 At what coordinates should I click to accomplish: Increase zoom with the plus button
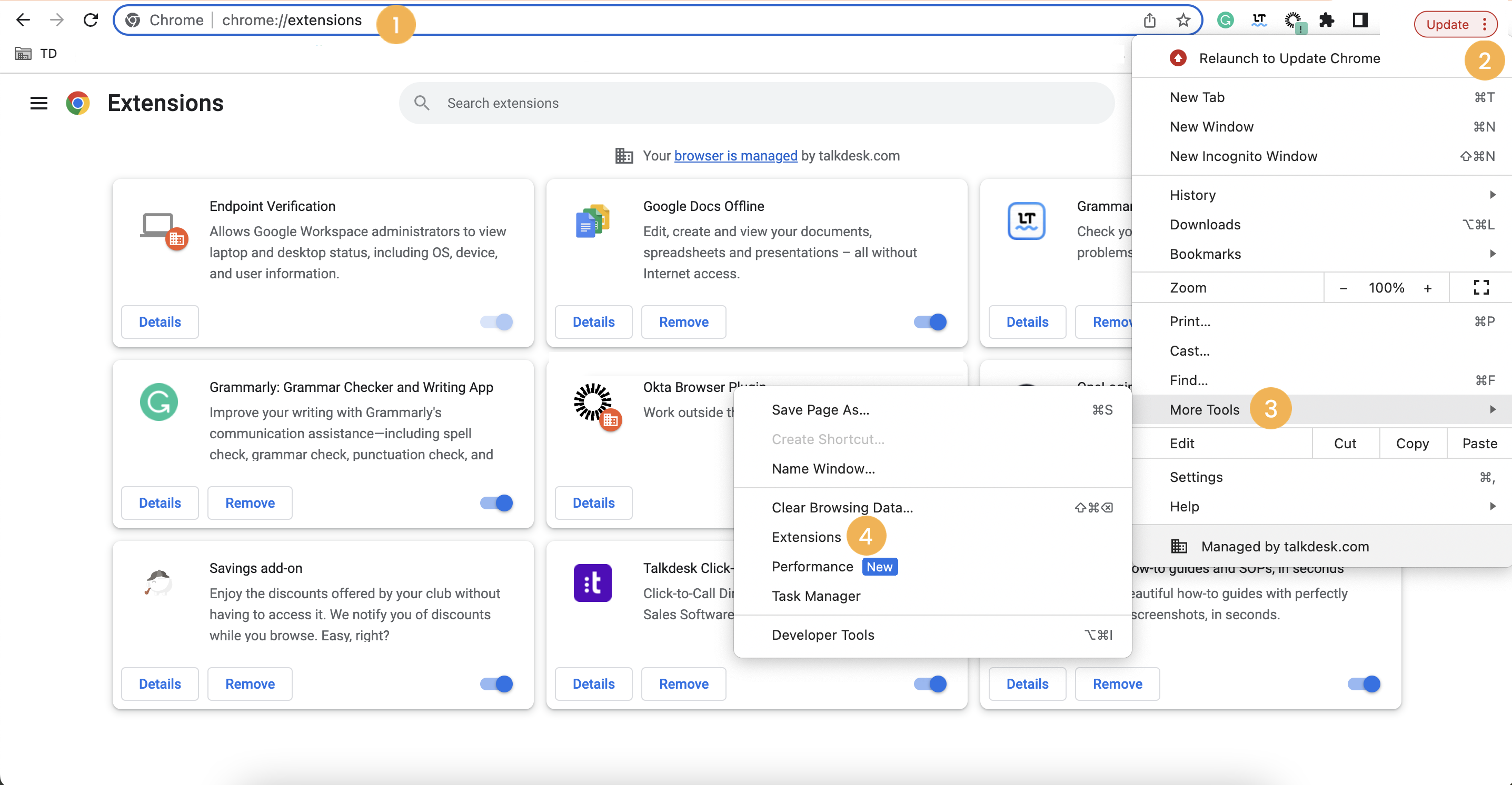click(1427, 288)
